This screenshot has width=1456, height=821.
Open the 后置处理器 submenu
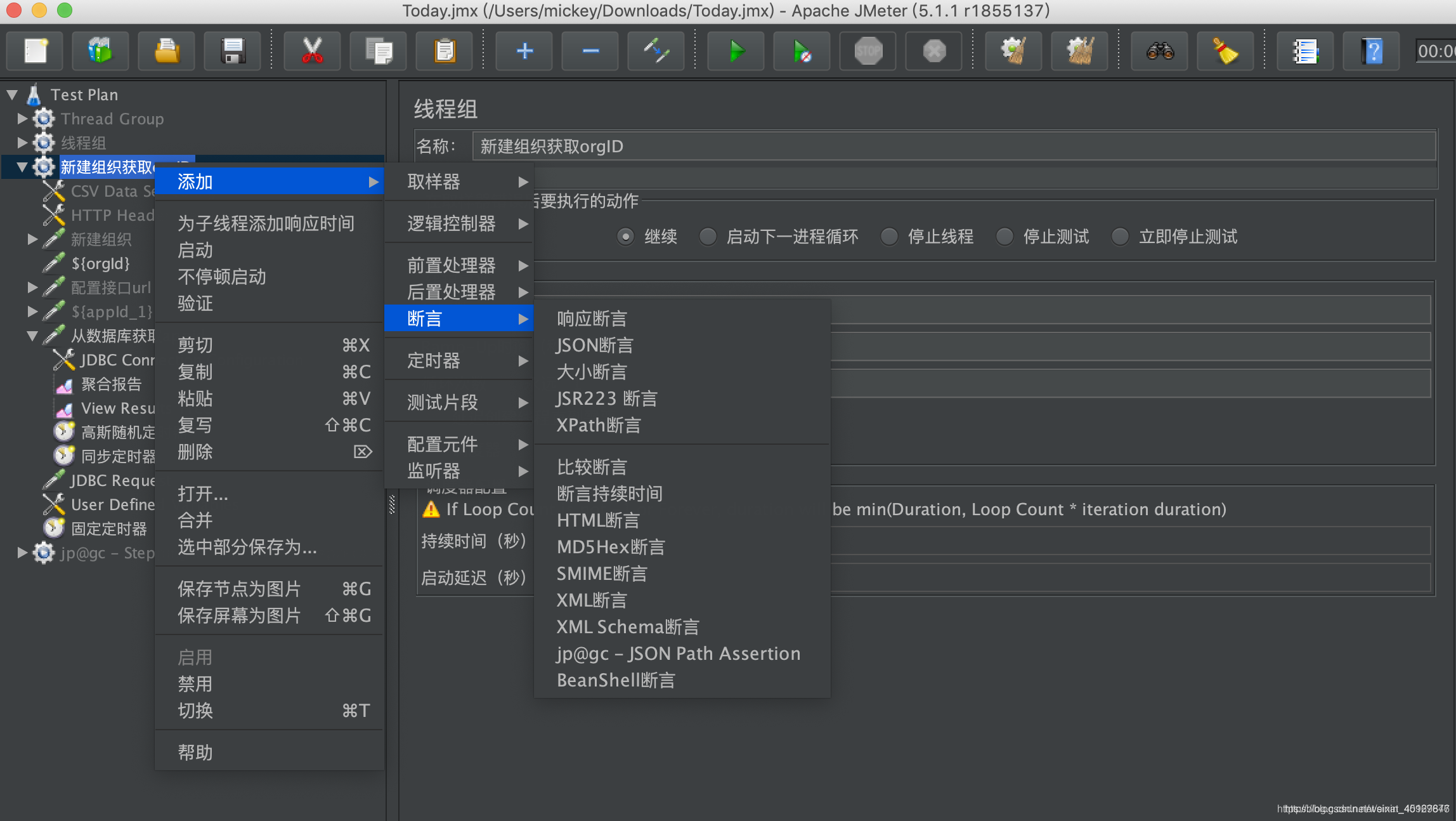click(x=459, y=292)
